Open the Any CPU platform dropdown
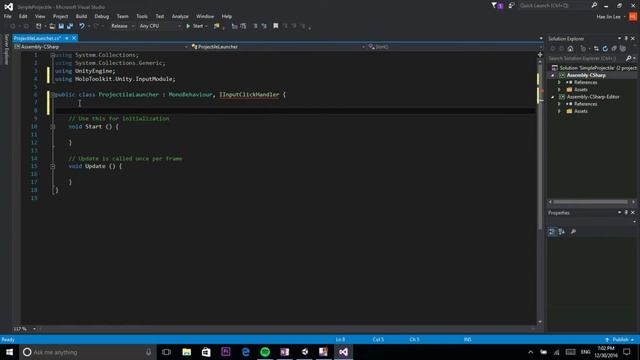Image resolution: width=640 pixels, height=360 pixels. click(x=160, y=26)
